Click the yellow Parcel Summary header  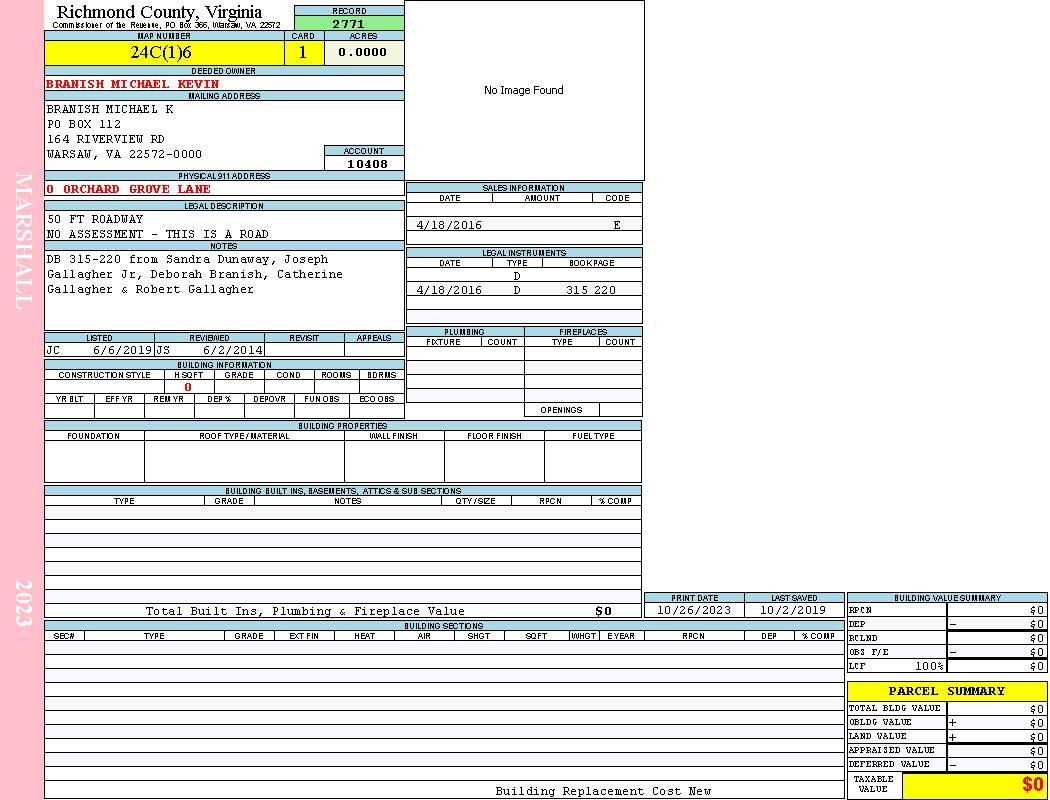946,691
